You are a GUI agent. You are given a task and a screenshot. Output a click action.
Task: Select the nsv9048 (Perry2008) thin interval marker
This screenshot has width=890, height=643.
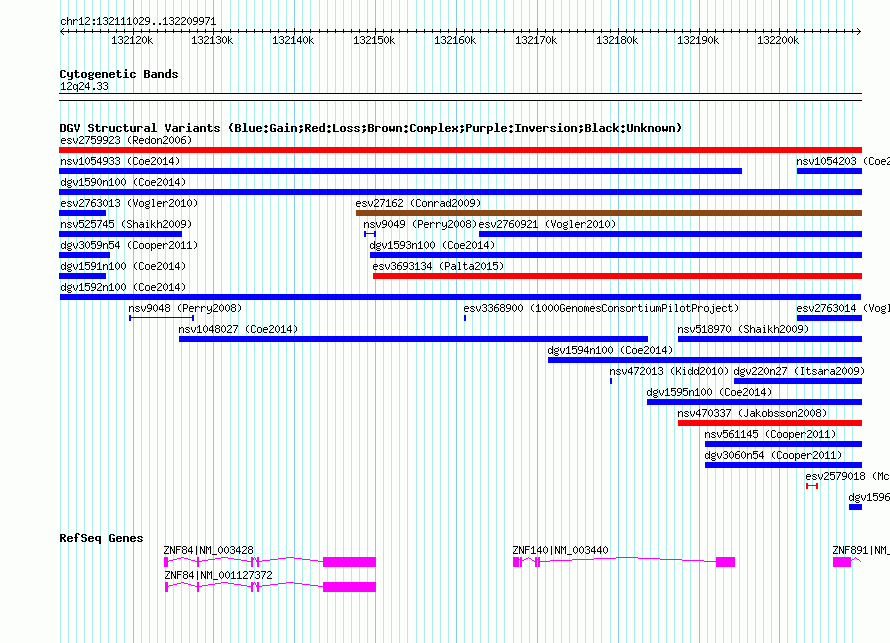pos(162,318)
